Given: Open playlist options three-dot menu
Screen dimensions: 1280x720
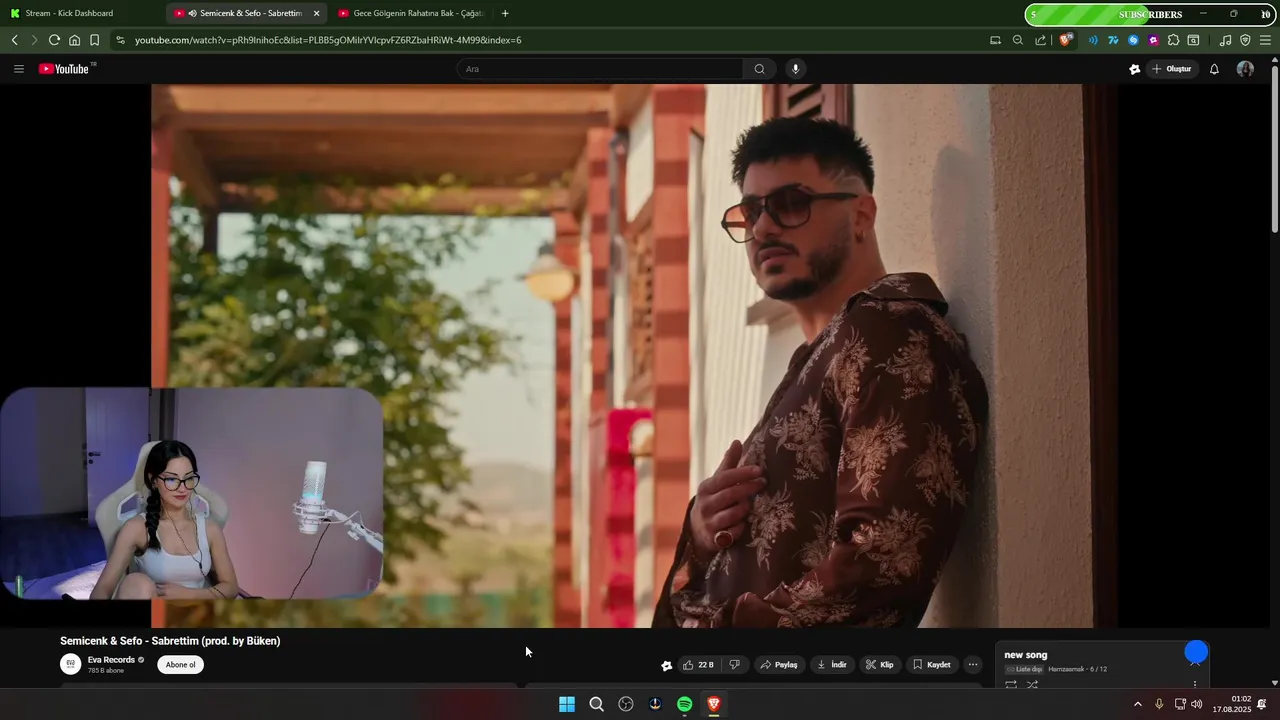Looking at the screenshot, I should tap(1194, 685).
